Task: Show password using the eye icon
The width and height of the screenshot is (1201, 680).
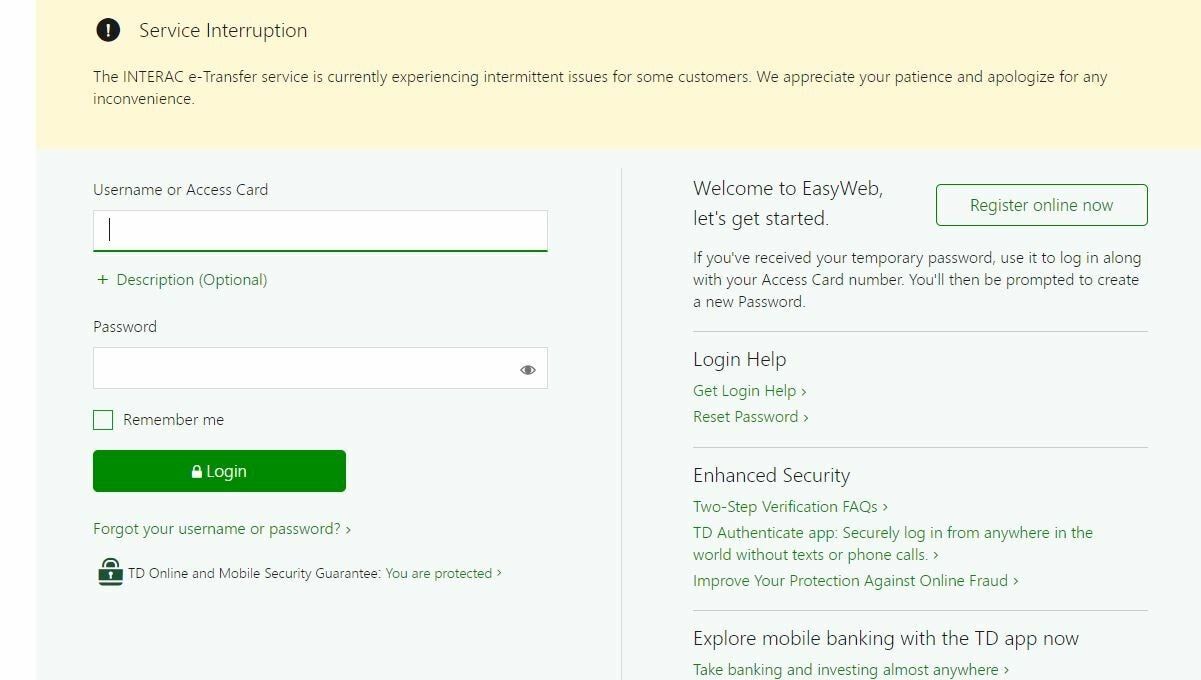Action: point(528,370)
